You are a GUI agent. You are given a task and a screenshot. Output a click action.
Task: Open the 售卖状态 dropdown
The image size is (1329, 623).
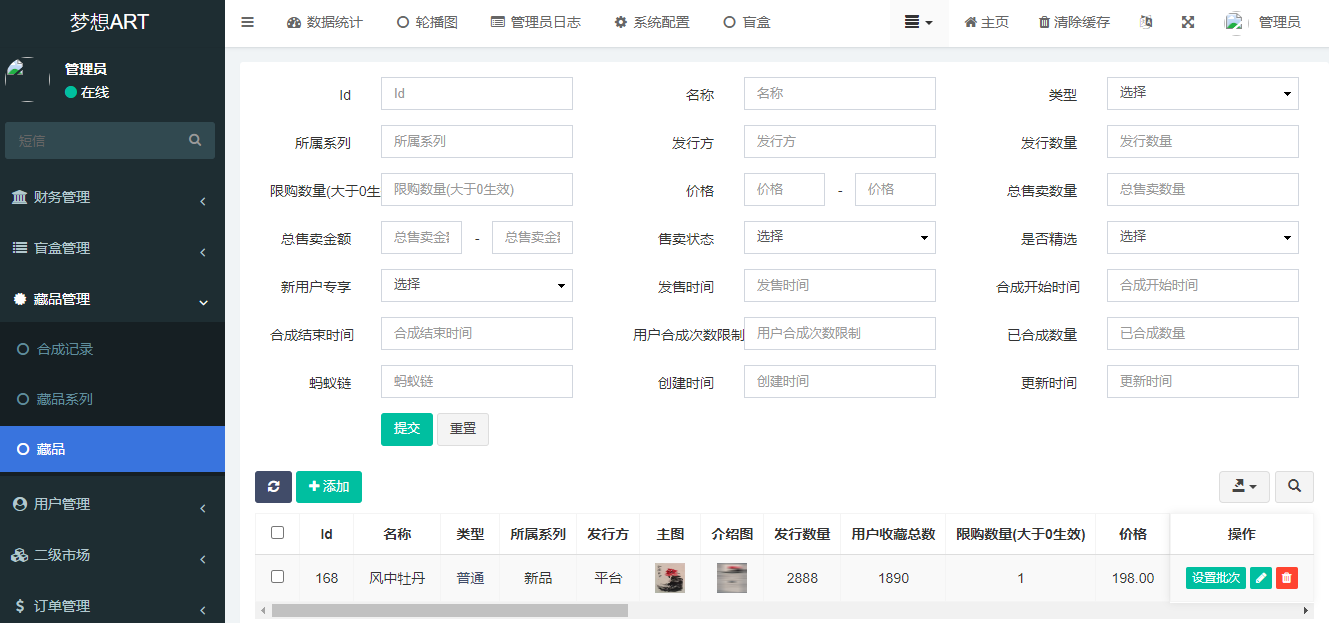pos(839,237)
